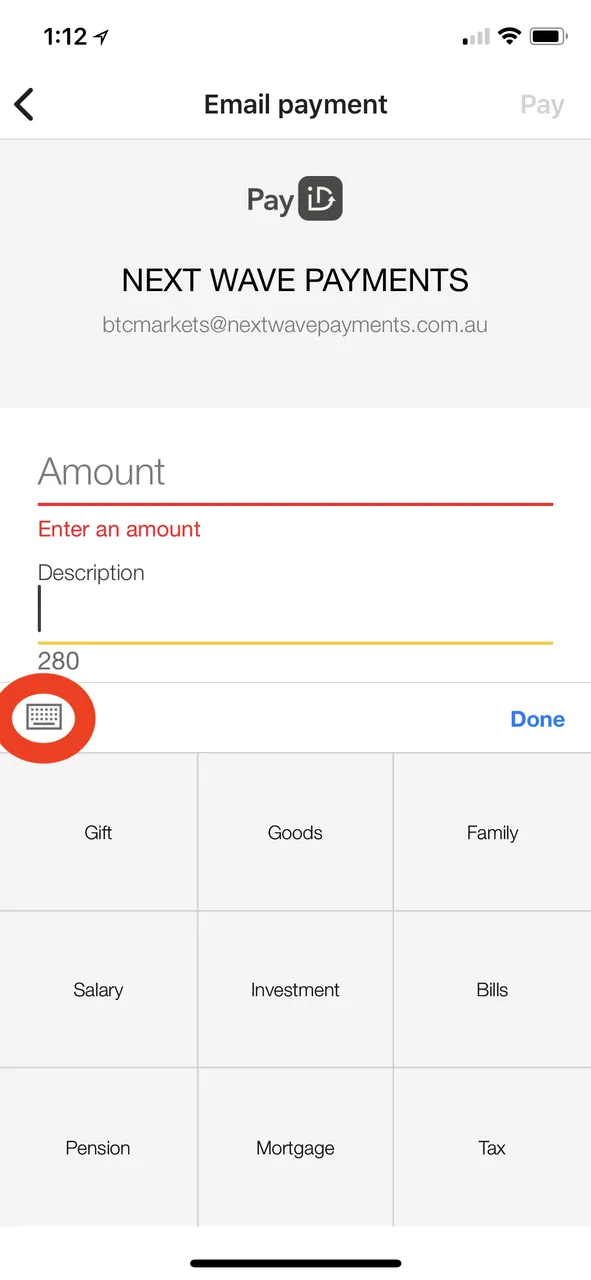Pick the Tax description option
The image size is (591, 1280).
(x=492, y=1147)
